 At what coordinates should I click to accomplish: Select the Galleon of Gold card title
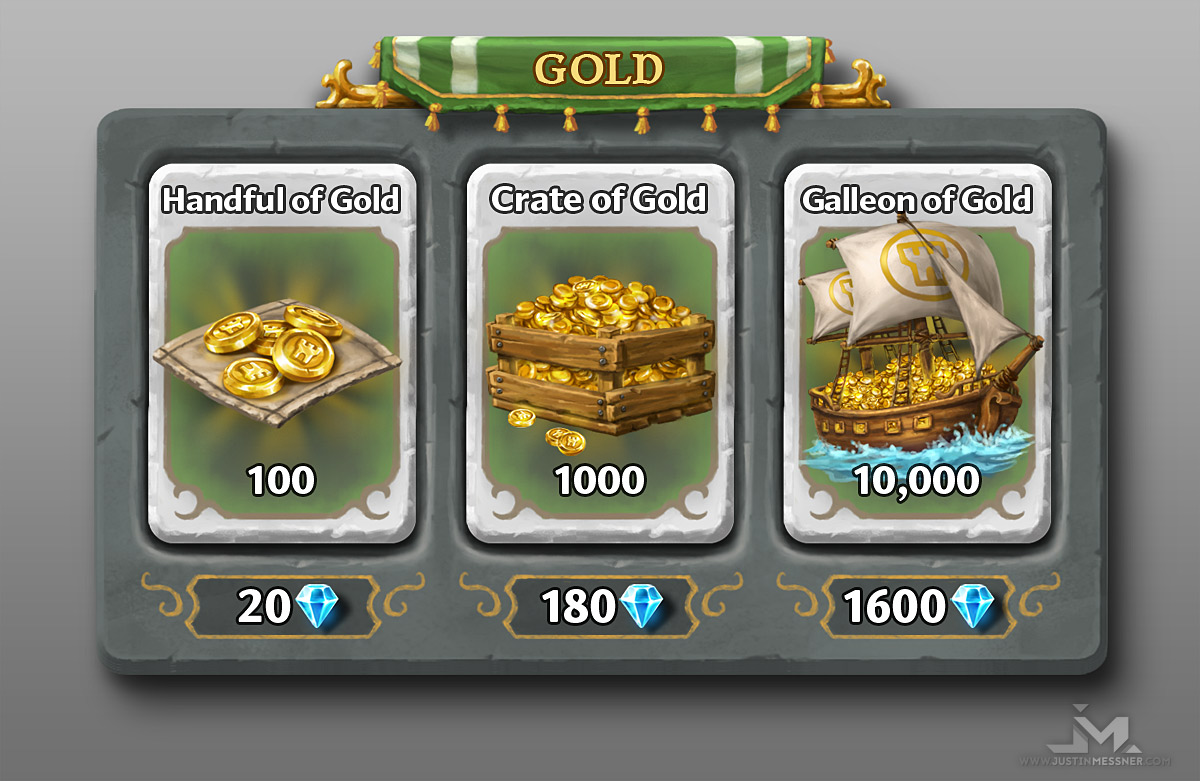coord(916,200)
